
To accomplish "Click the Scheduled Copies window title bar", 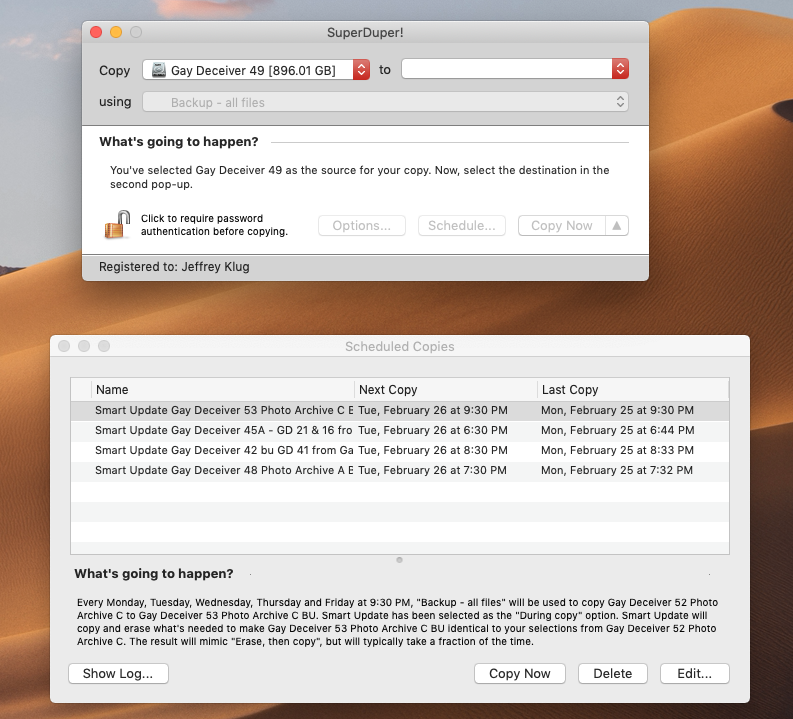I will click(400, 346).
